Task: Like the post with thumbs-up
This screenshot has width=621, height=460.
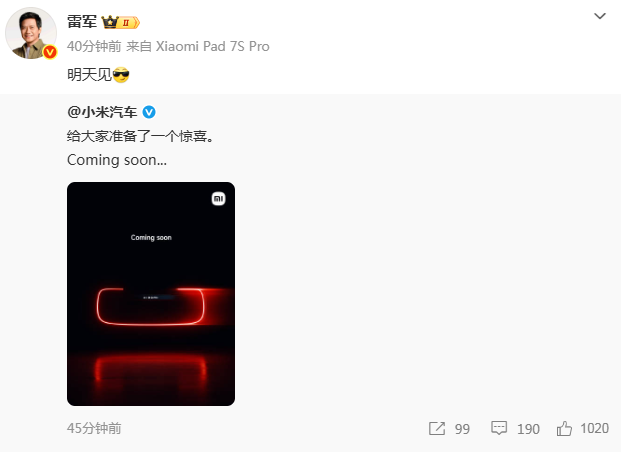Action: (x=564, y=428)
